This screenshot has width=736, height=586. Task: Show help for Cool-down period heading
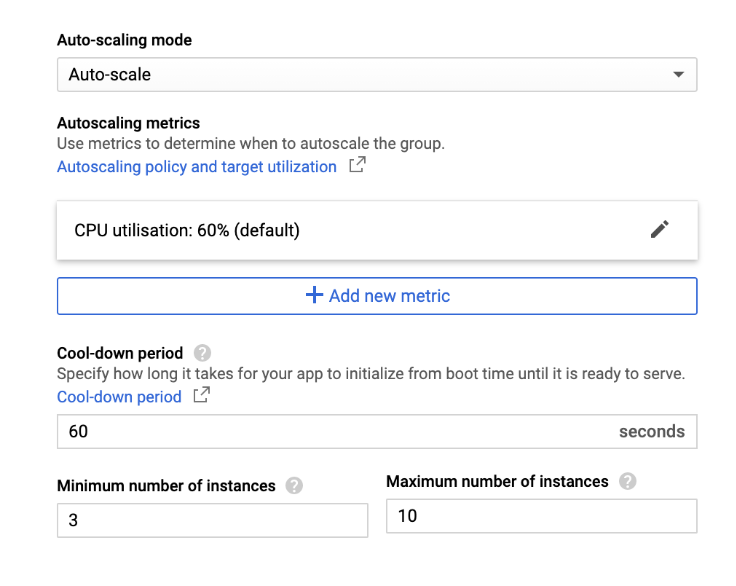(203, 353)
